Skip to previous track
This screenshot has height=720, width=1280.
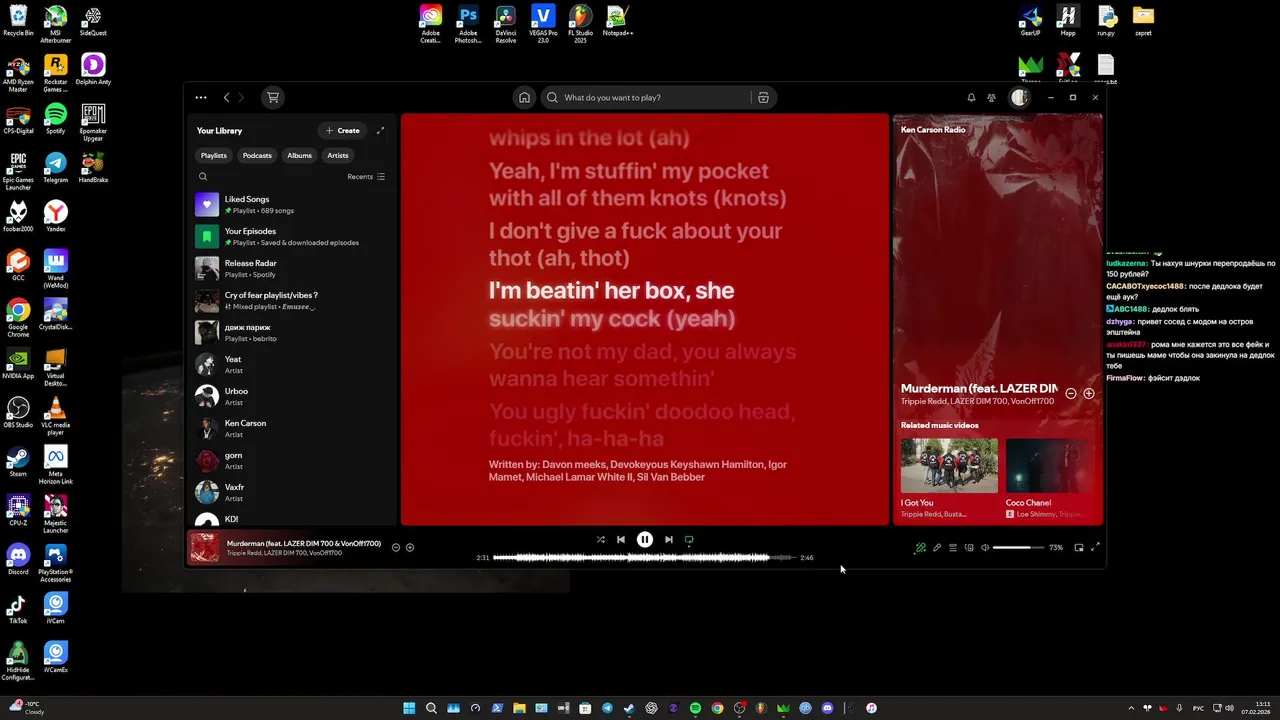click(621, 540)
